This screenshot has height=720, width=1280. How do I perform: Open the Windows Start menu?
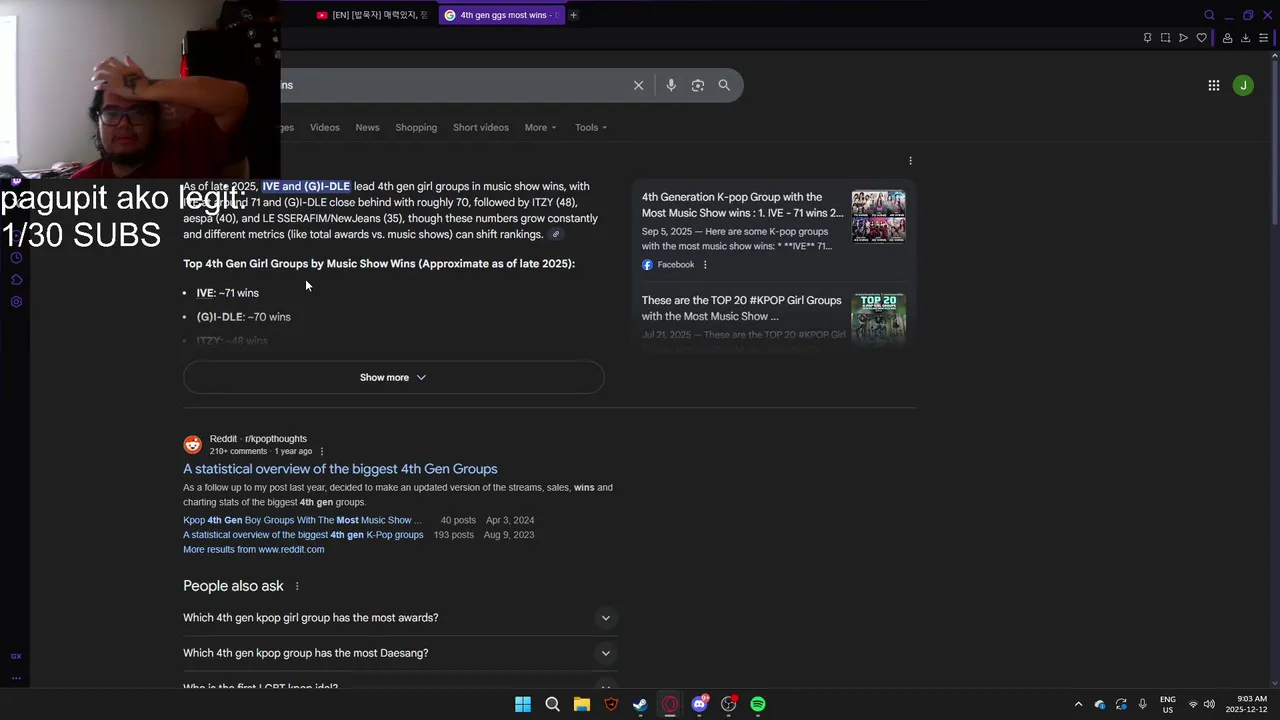523,704
